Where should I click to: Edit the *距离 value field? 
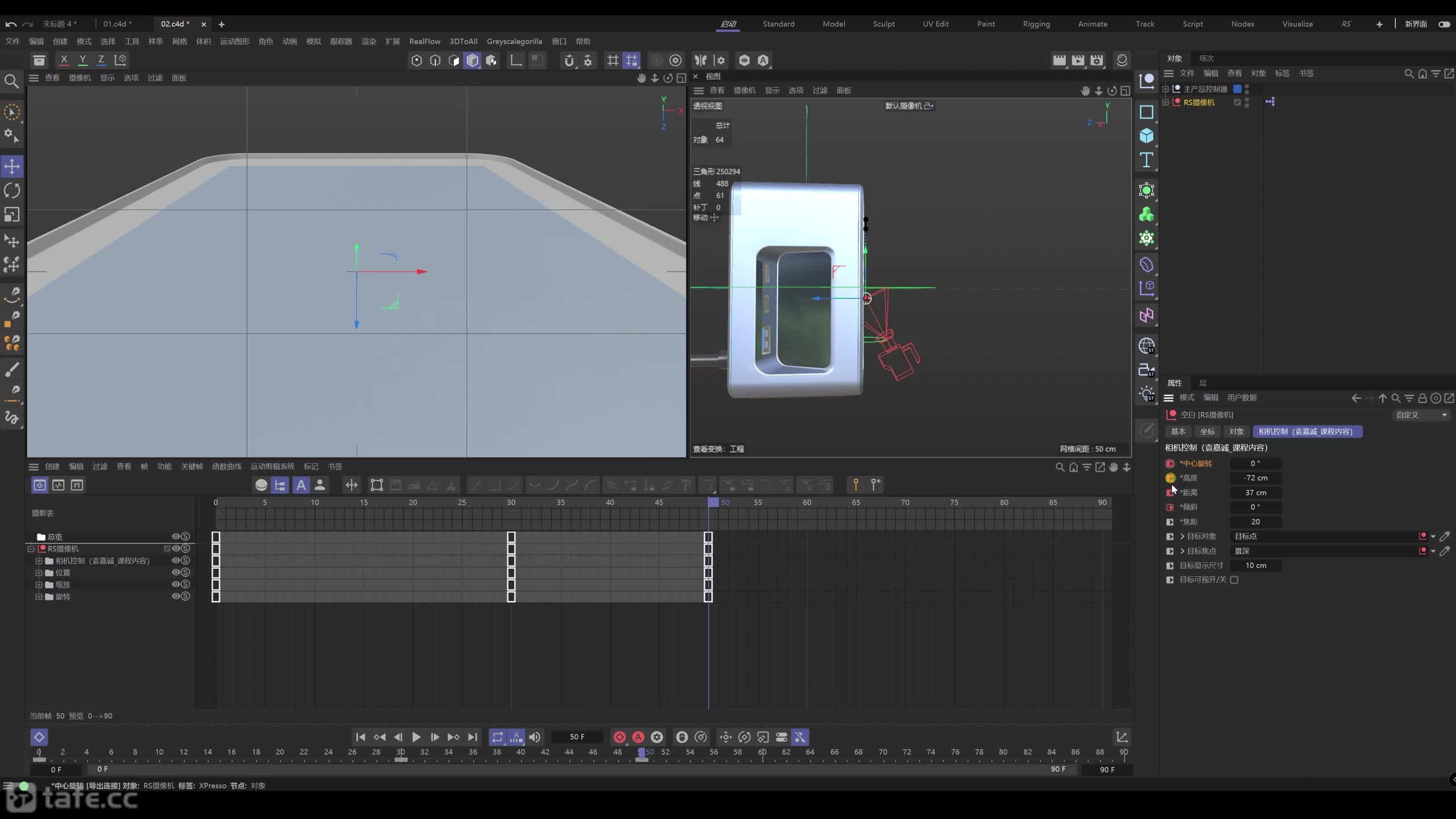pos(1255,493)
